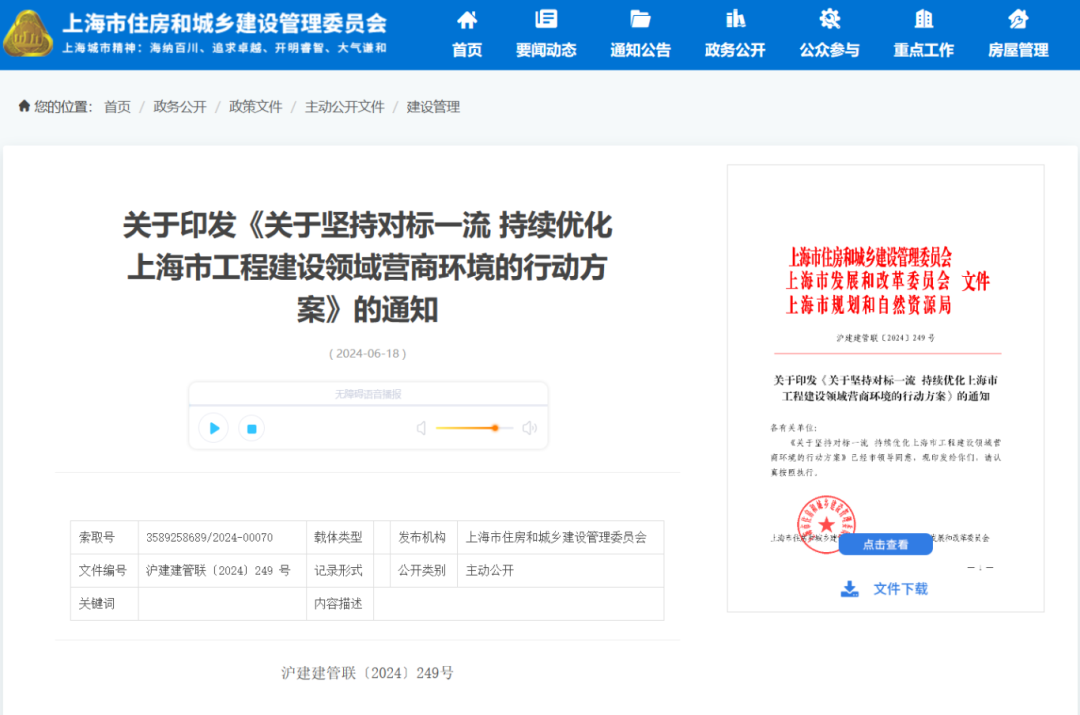The height and width of the screenshot is (715, 1080).
Task: Open 主动公开文件 breadcrumb link
Action: [x=344, y=107]
